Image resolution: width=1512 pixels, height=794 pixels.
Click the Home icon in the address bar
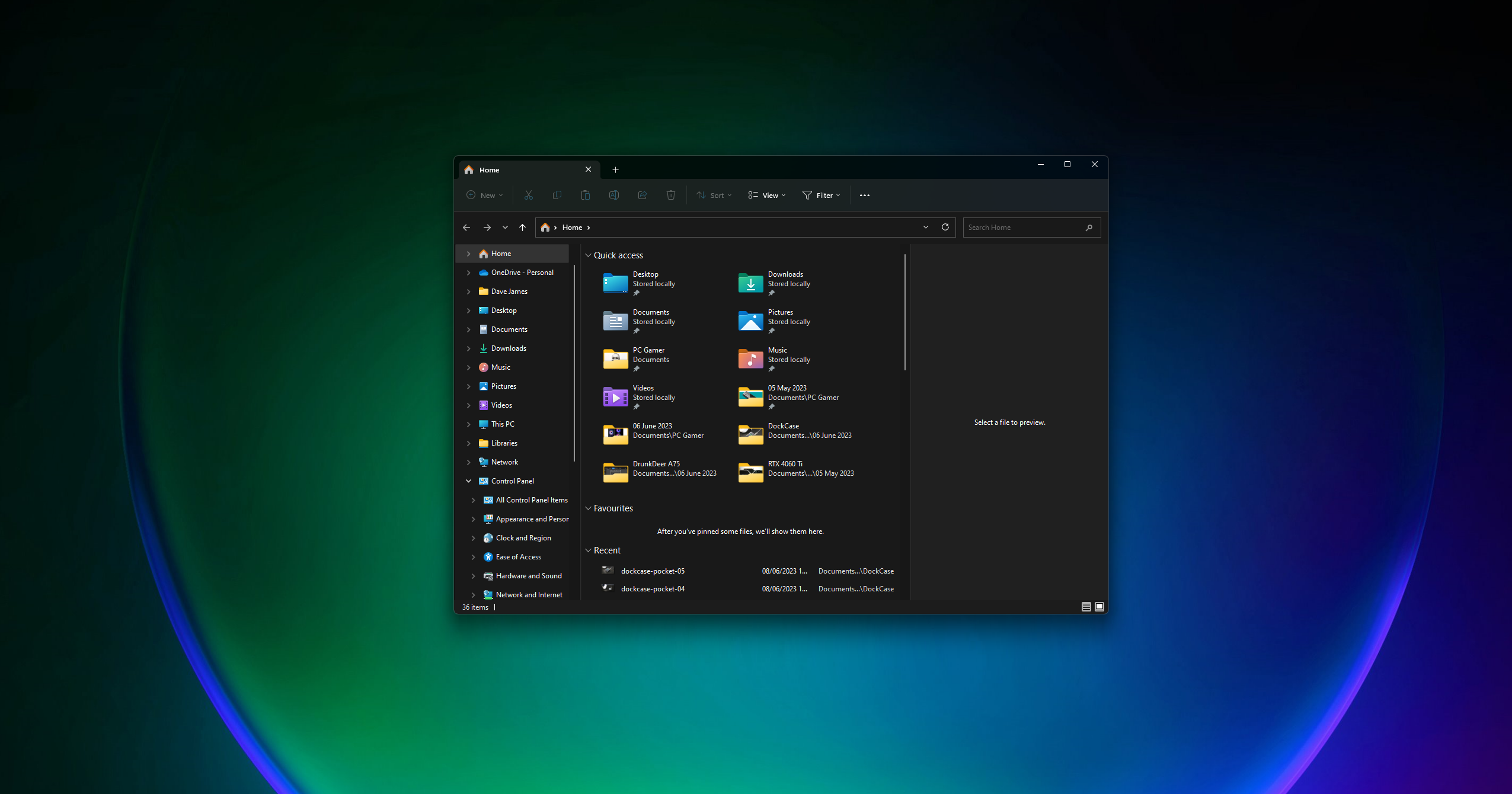(x=545, y=227)
